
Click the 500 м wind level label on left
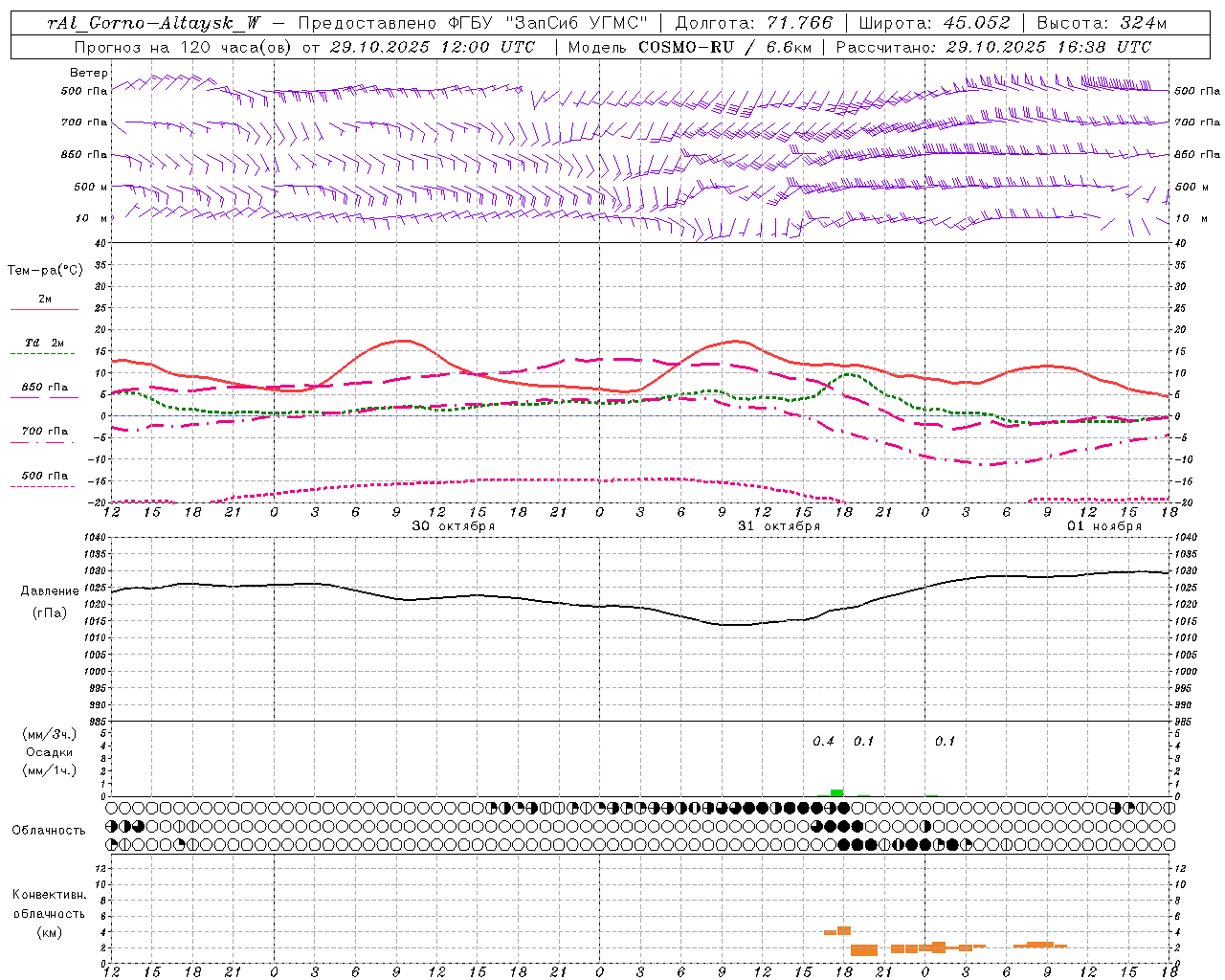pyautogui.click(x=91, y=187)
